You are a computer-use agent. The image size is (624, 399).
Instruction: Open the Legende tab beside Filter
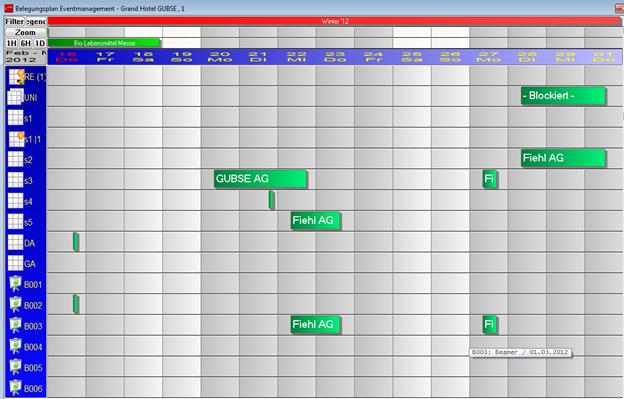click(36, 21)
